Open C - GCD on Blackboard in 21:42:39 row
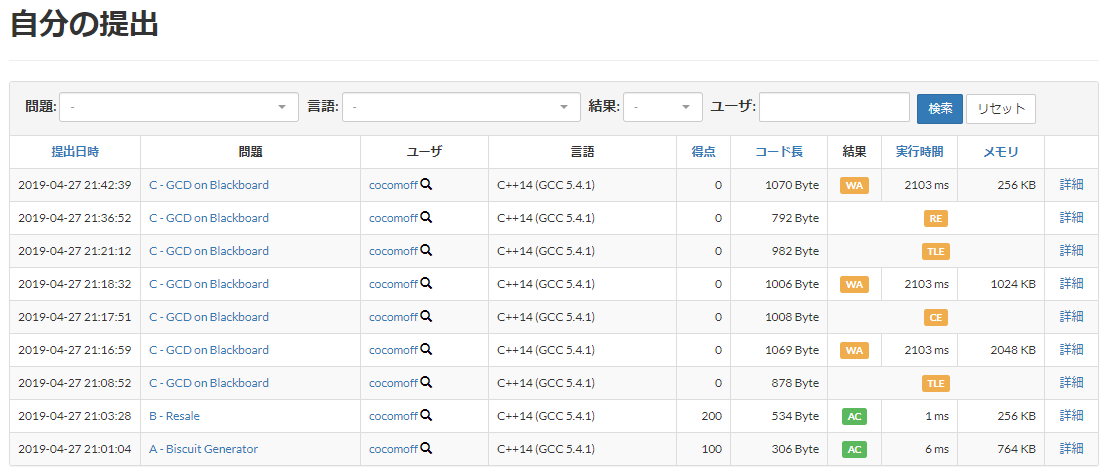 pos(209,185)
